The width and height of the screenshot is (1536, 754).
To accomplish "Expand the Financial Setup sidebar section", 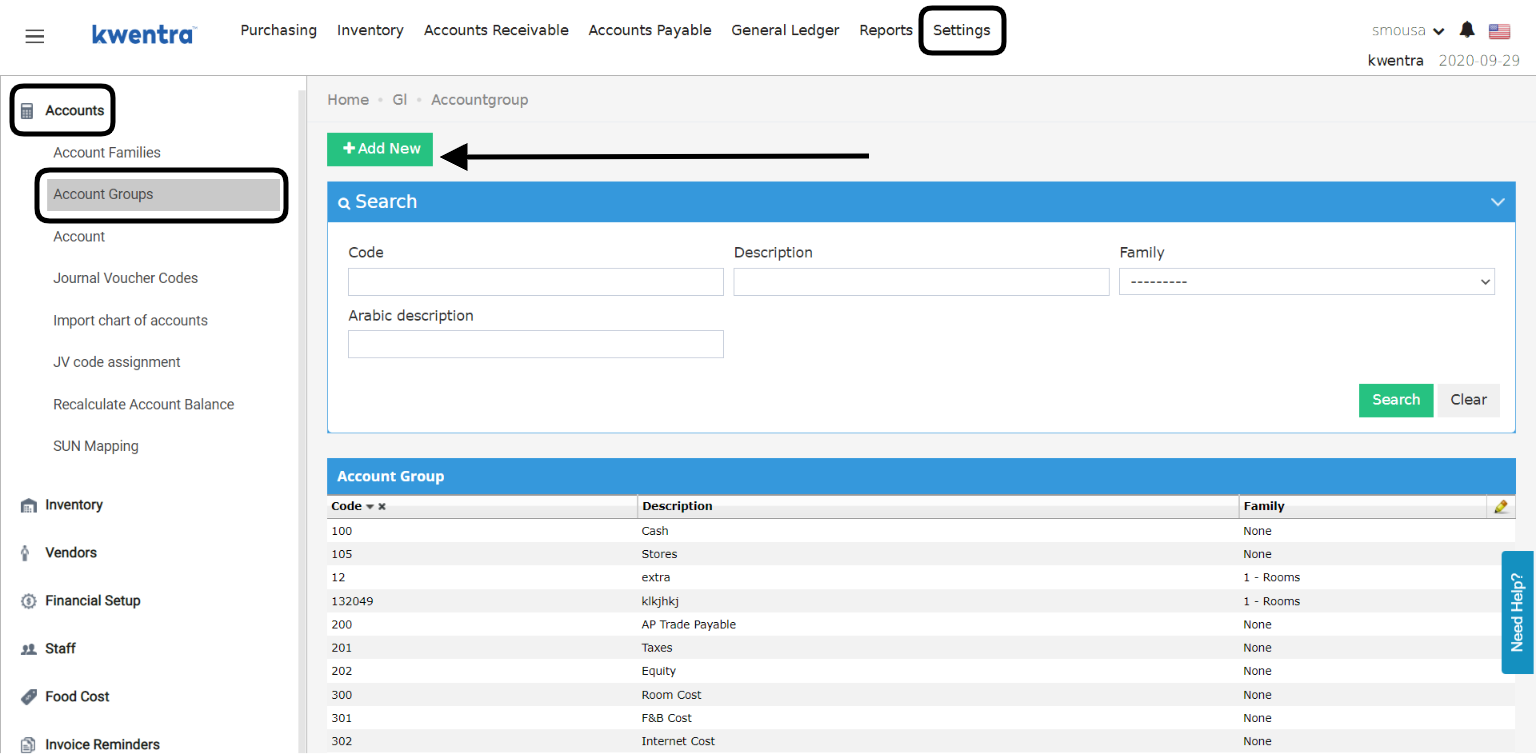I will (93, 601).
